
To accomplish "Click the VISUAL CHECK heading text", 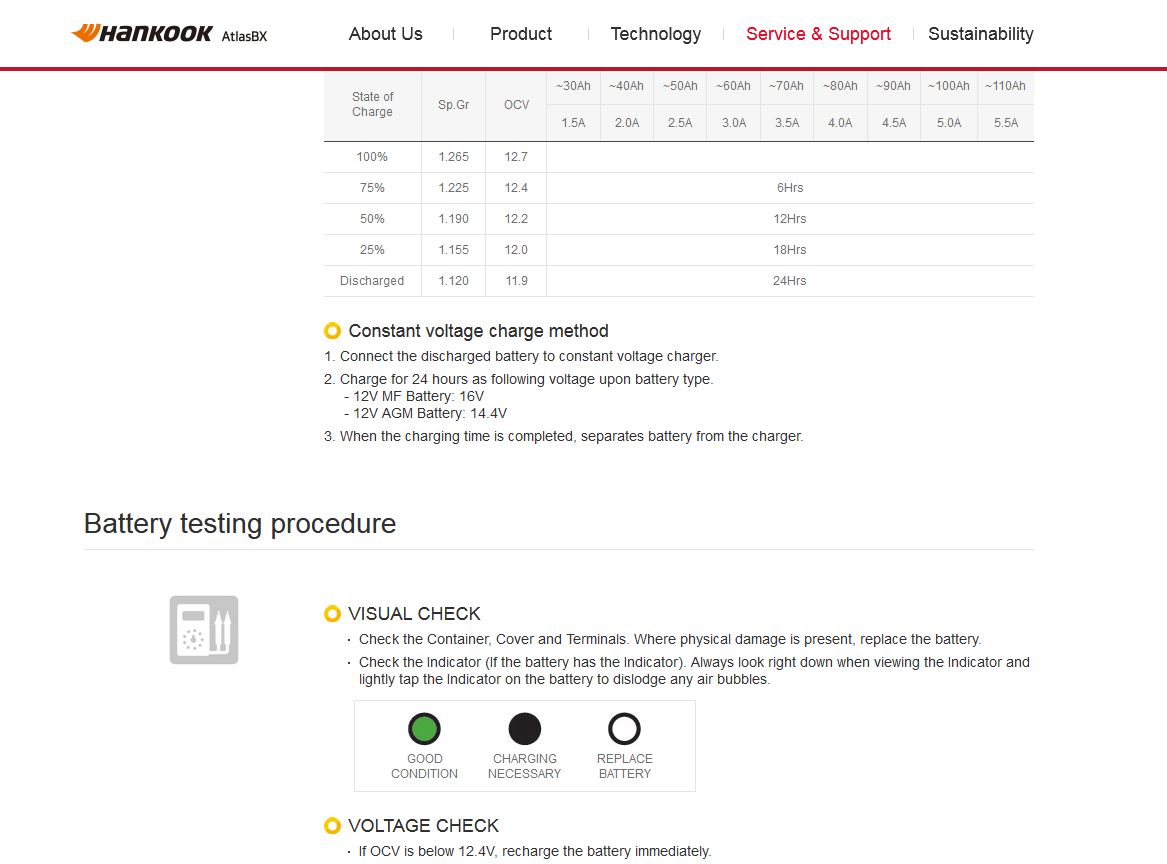I will pyautogui.click(x=415, y=614).
